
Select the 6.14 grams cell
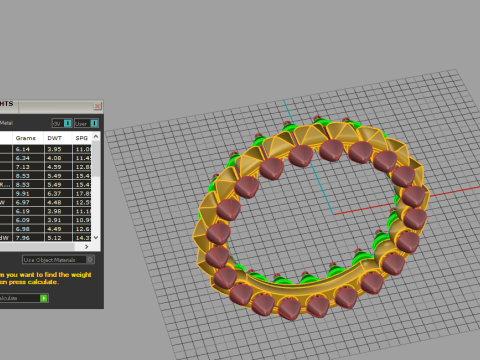tap(28, 149)
